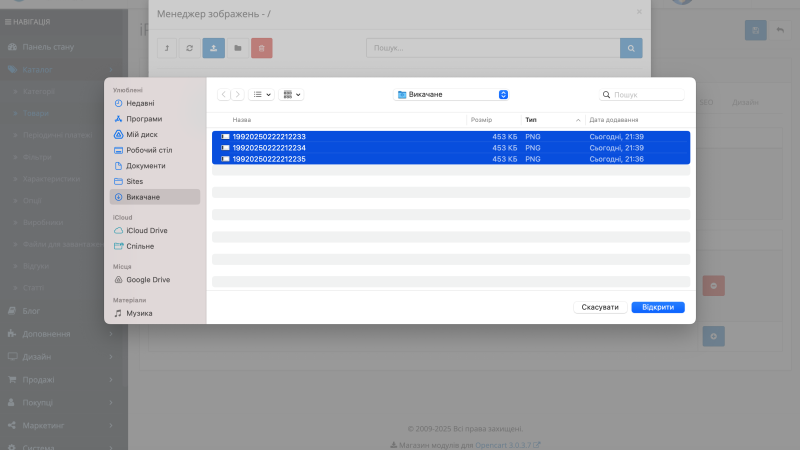Click blue add image button
Viewport: 800px width, 450px height.
click(713, 336)
